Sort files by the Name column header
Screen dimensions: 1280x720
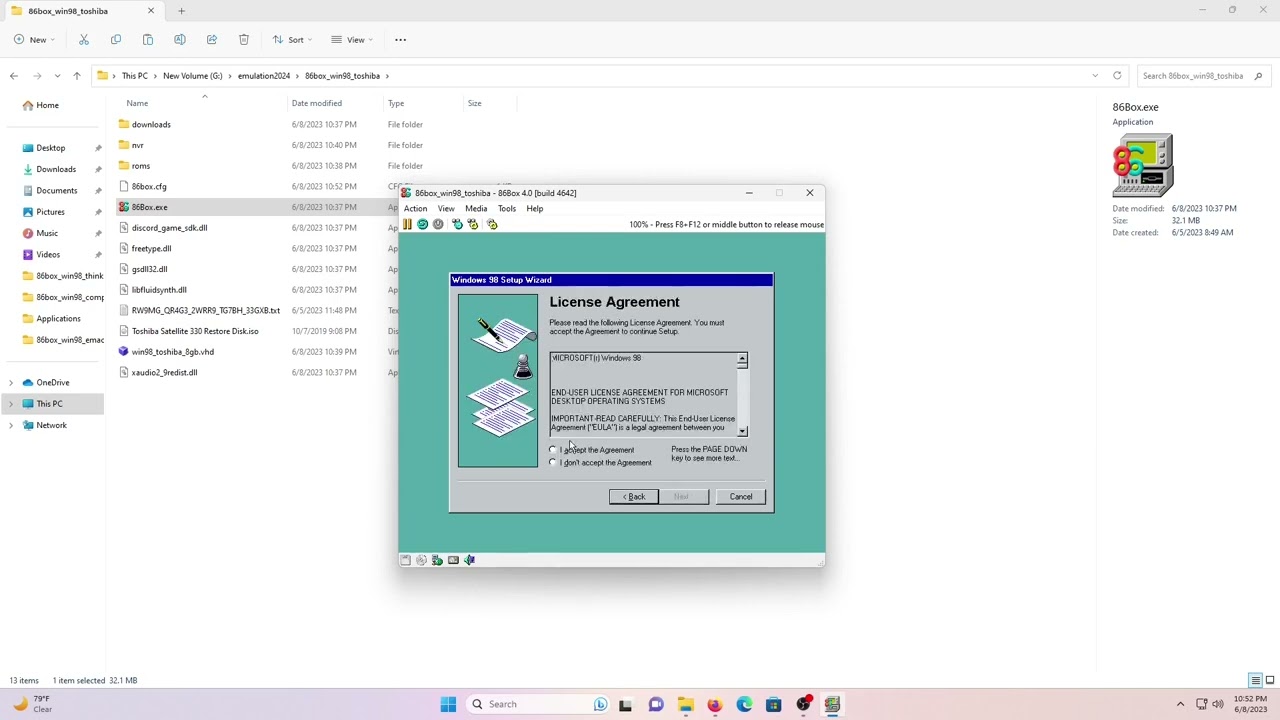tap(137, 103)
